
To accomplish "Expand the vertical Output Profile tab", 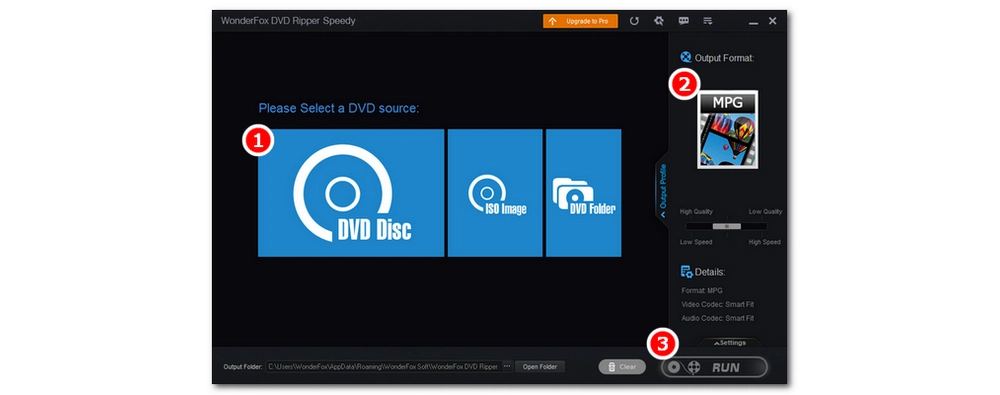I will 663,190.
